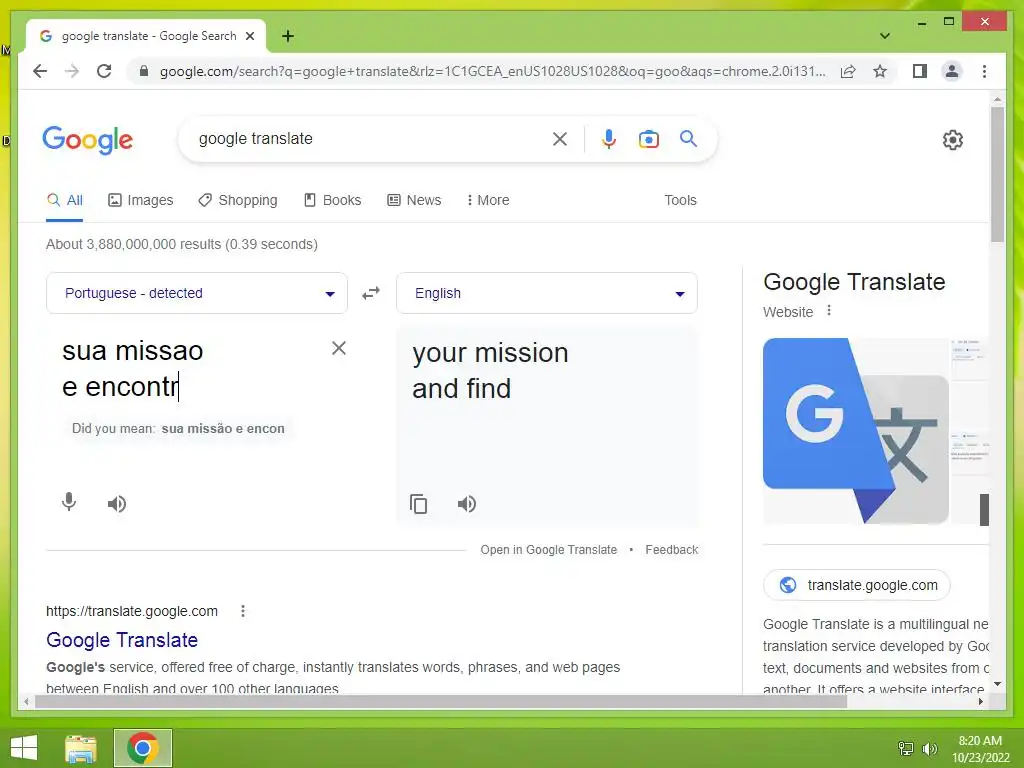Image resolution: width=1024 pixels, height=768 pixels.
Task: Click the scroll down arrow
Action: pos(997,684)
